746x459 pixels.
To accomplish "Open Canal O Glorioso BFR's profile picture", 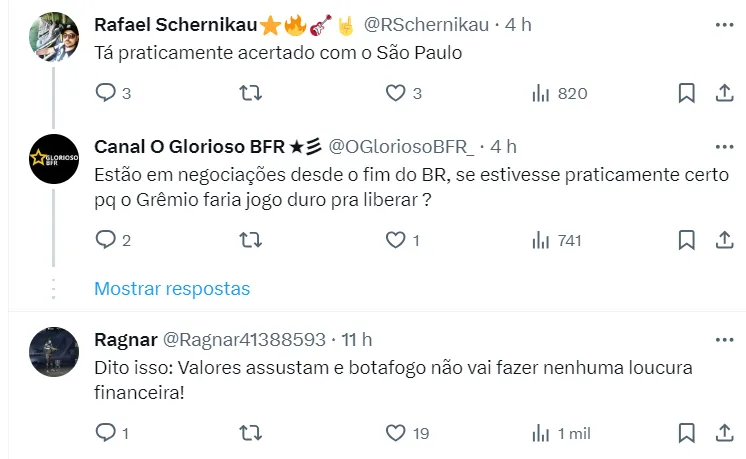I will pos(53,159).
